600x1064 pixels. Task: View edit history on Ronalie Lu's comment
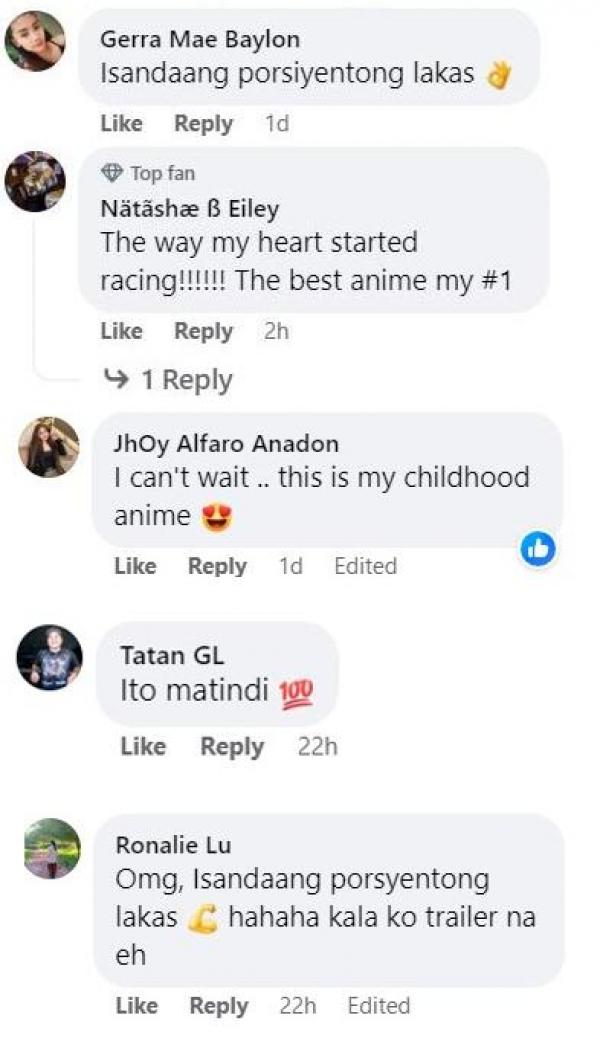click(378, 1006)
